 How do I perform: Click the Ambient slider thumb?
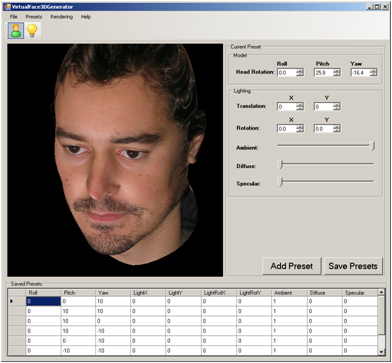pos(373,146)
